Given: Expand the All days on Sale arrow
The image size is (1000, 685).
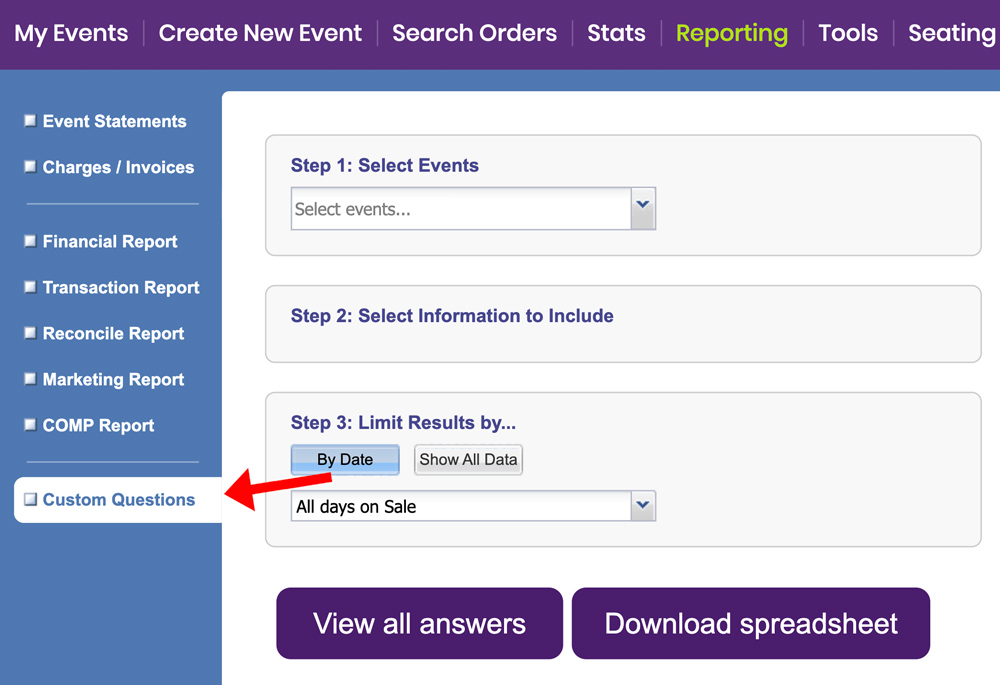Looking at the screenshot, I should click(x=643, y=506).
